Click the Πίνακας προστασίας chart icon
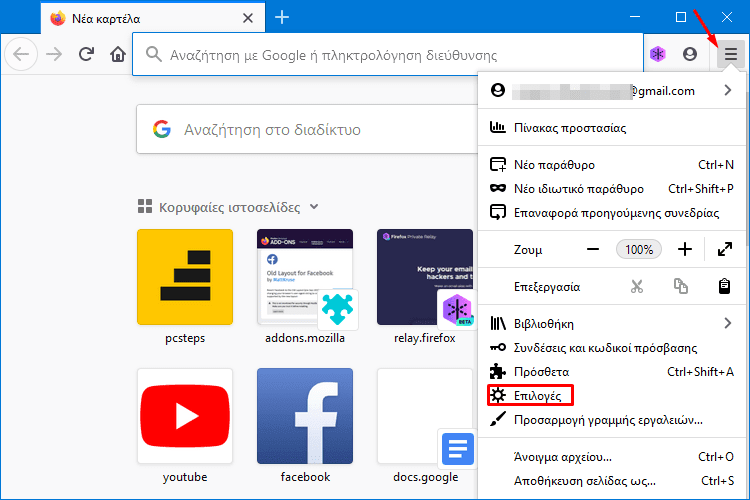The width and height of the screenshot is (750, 500). 497,127
